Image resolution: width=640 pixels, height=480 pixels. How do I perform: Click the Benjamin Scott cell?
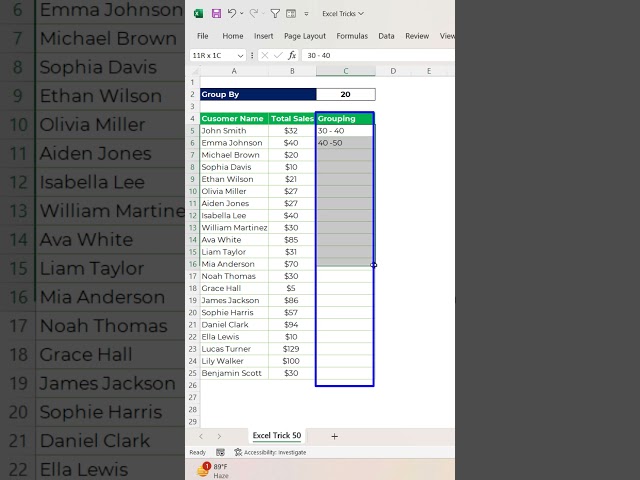coord(234,373)
